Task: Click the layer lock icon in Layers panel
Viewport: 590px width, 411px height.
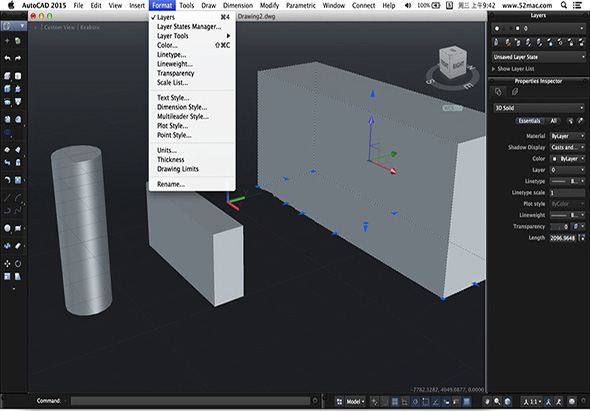Action: pyautogui.click(x=570, y=43)
